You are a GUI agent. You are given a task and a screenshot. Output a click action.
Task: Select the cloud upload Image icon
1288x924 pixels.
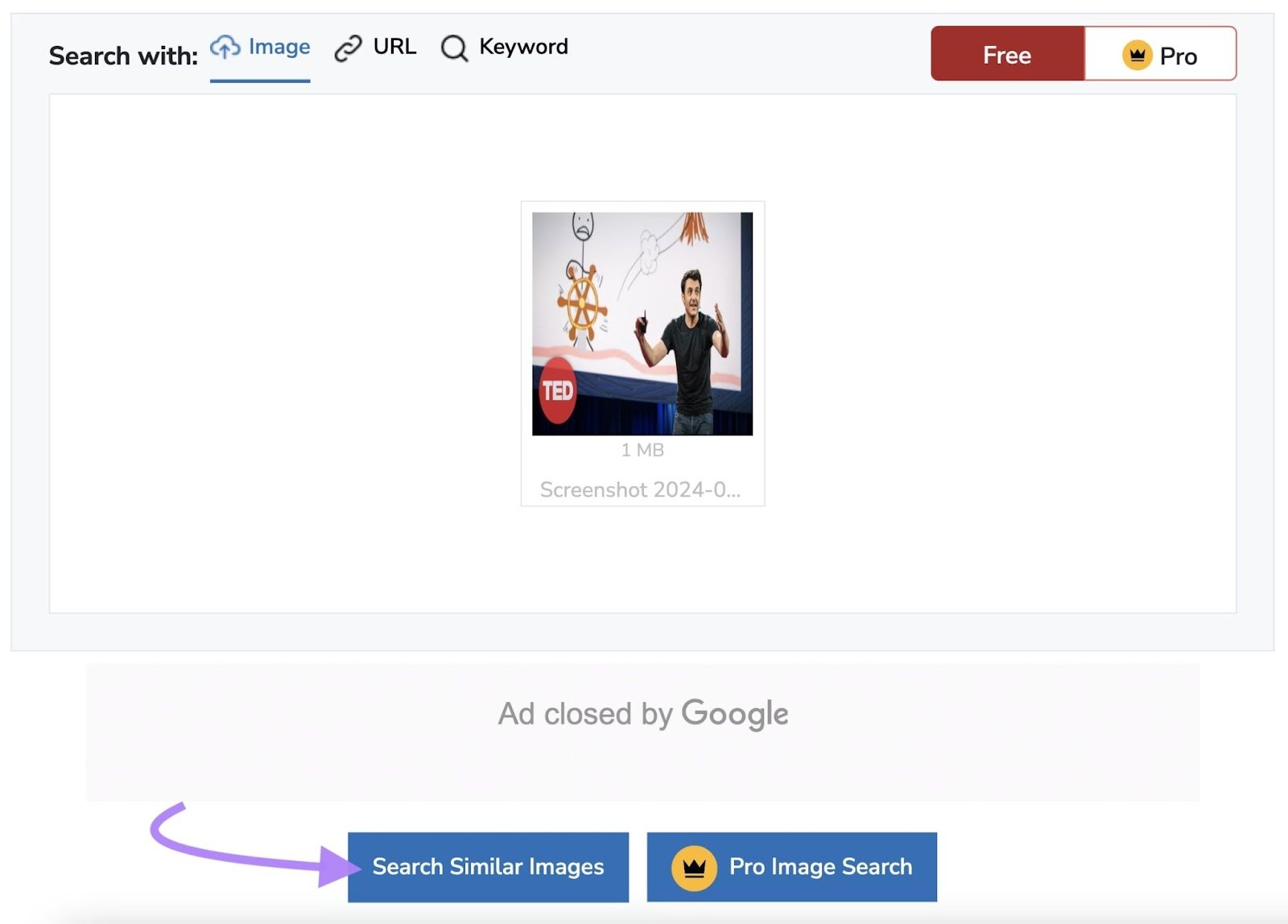click(x=225, y=47)
